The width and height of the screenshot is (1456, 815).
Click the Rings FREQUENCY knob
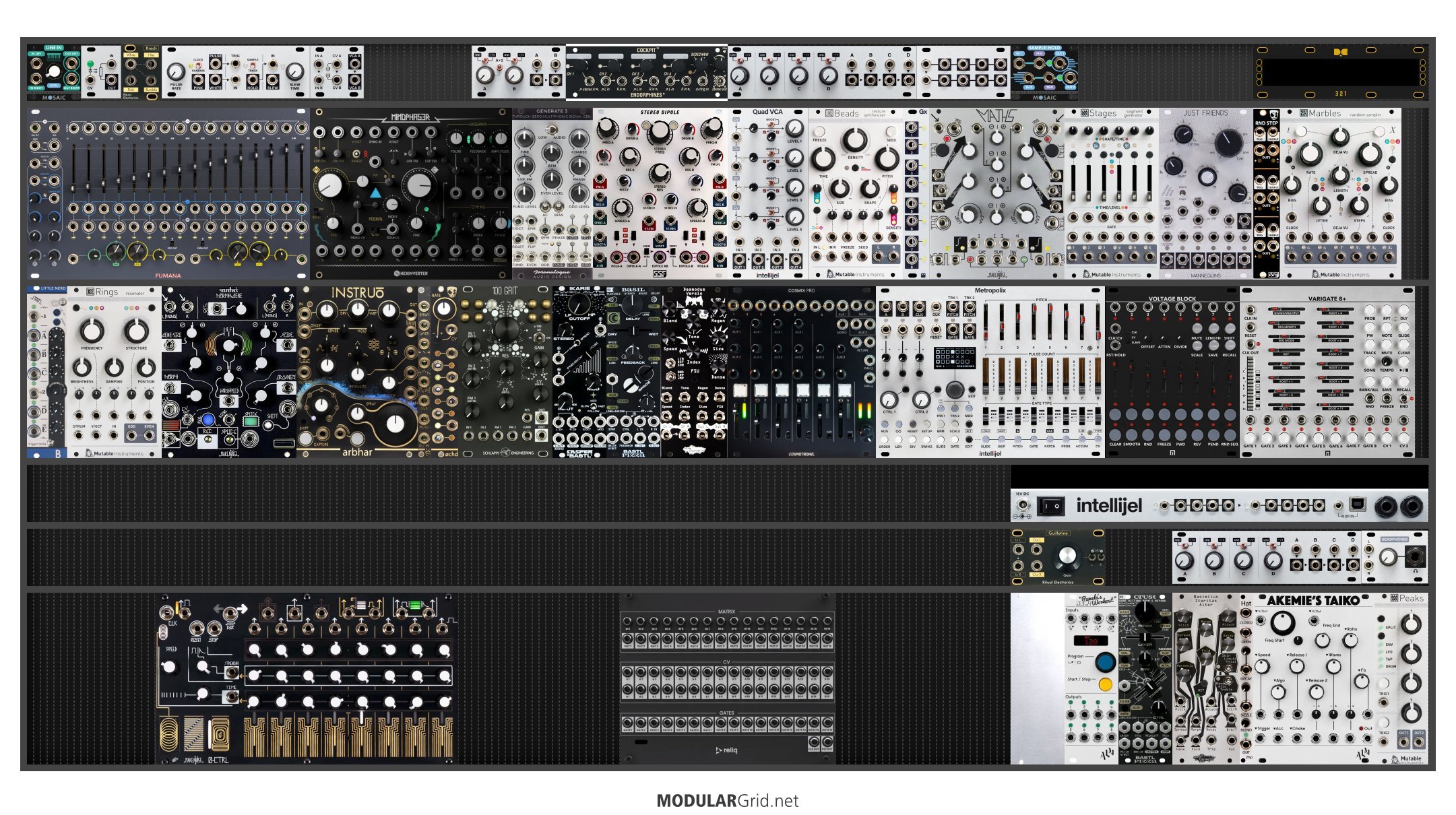point(92,331)
